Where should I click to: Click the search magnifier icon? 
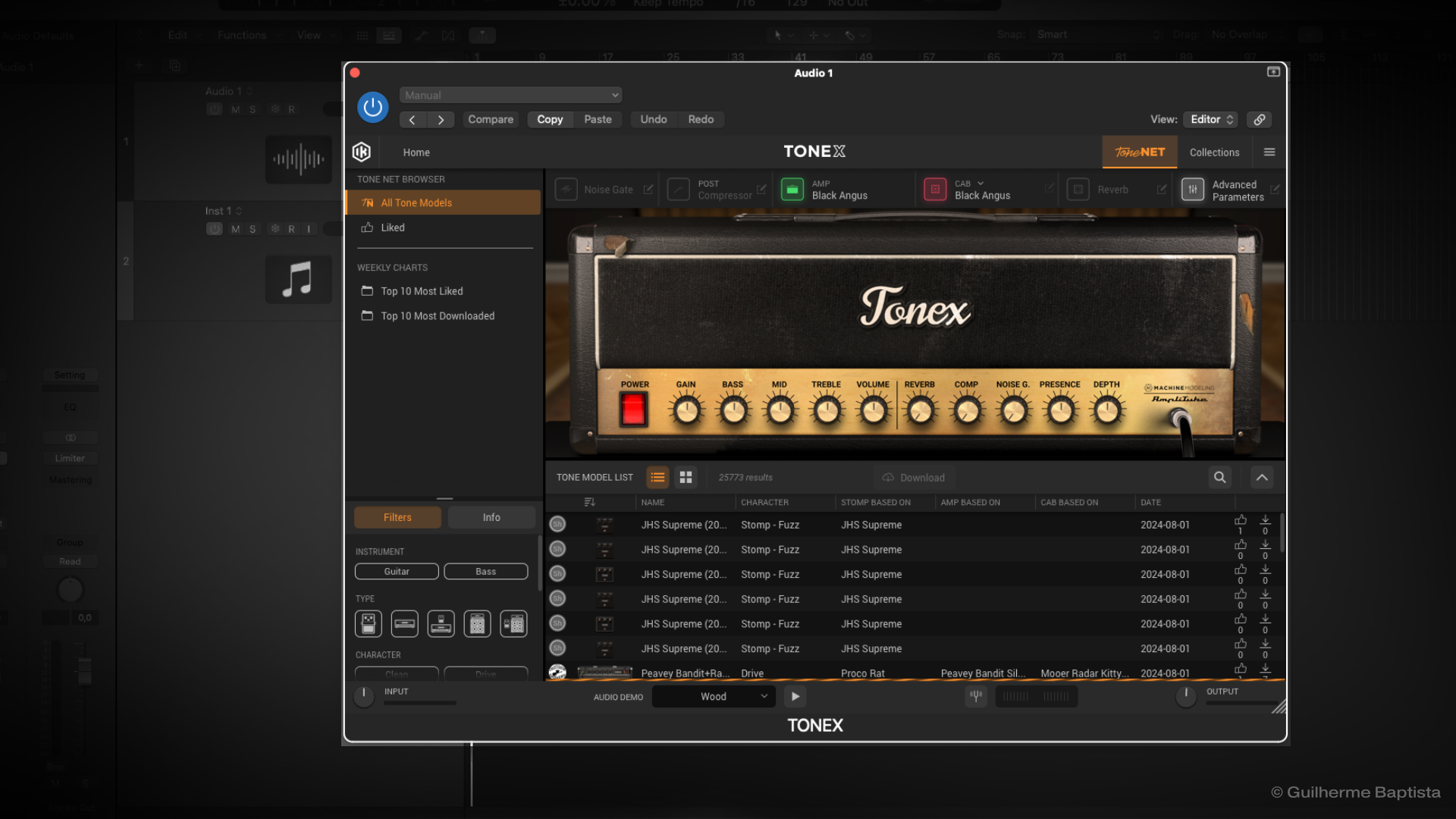click(x=1219, y=477)
